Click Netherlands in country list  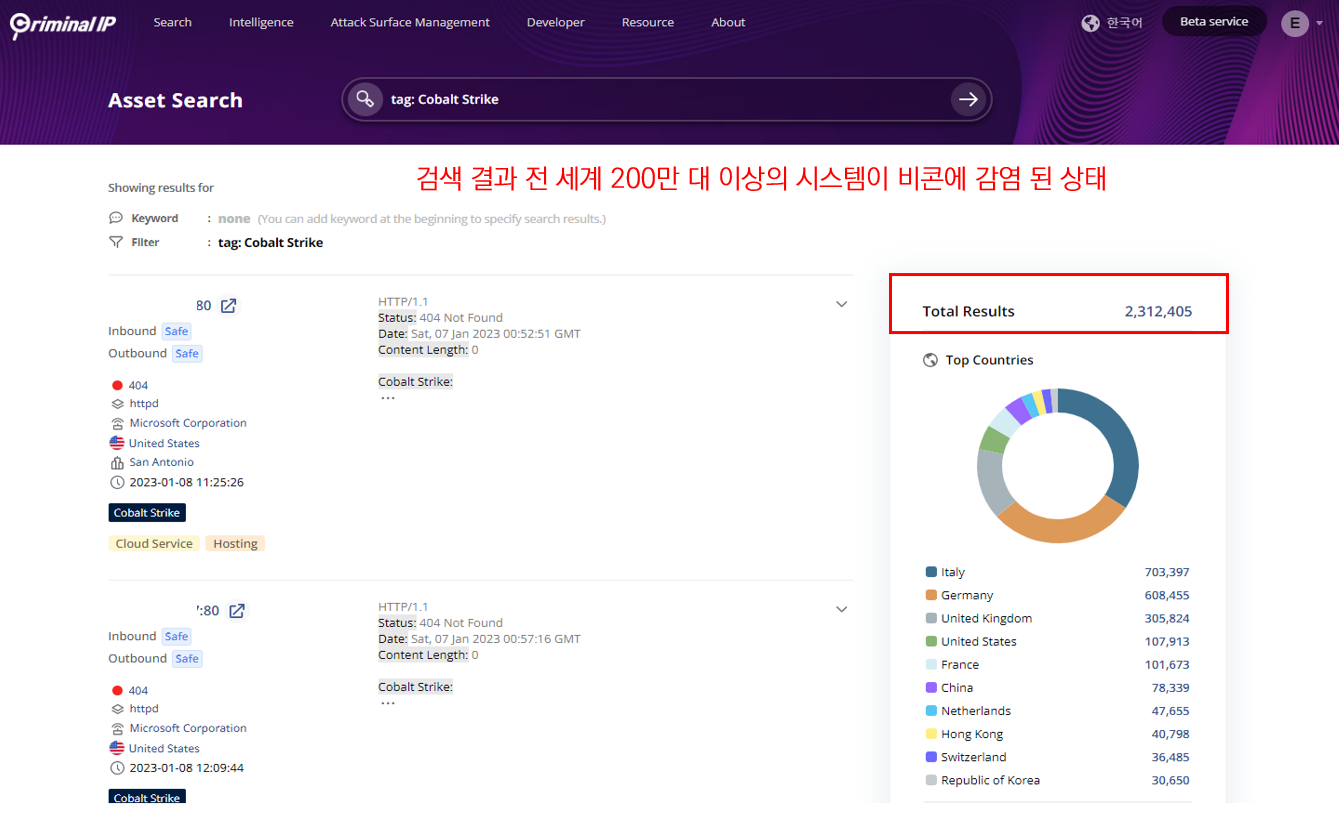coord(976,711)
